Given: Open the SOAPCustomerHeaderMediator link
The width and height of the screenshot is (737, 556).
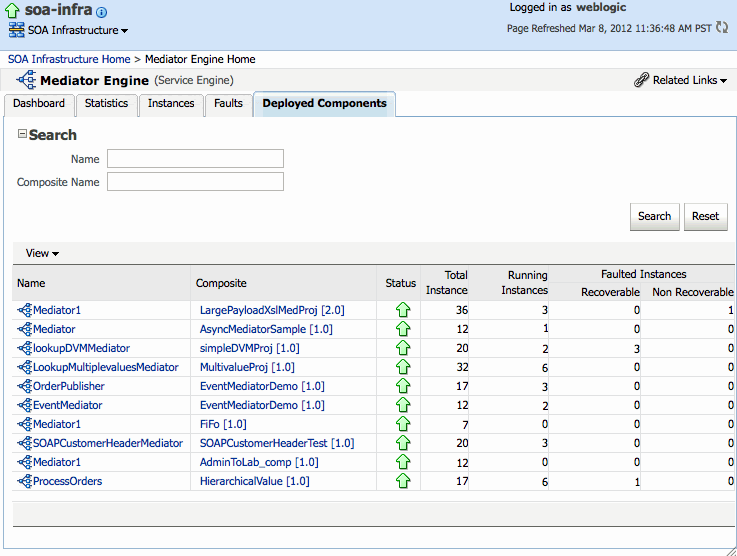Looking at the screenshot, I should coord(108,443).
